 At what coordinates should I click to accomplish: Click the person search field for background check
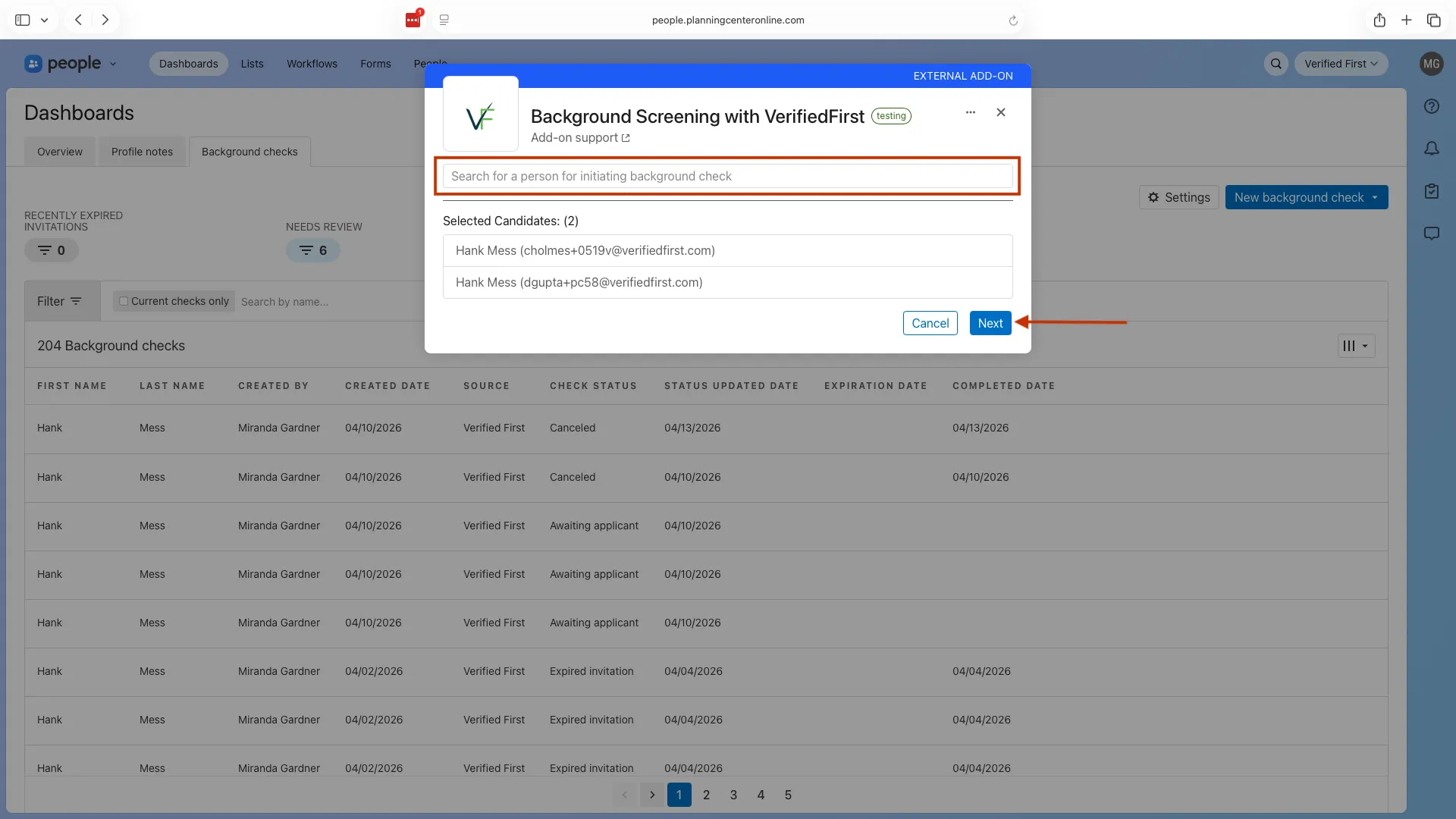[x=726, y=176]
